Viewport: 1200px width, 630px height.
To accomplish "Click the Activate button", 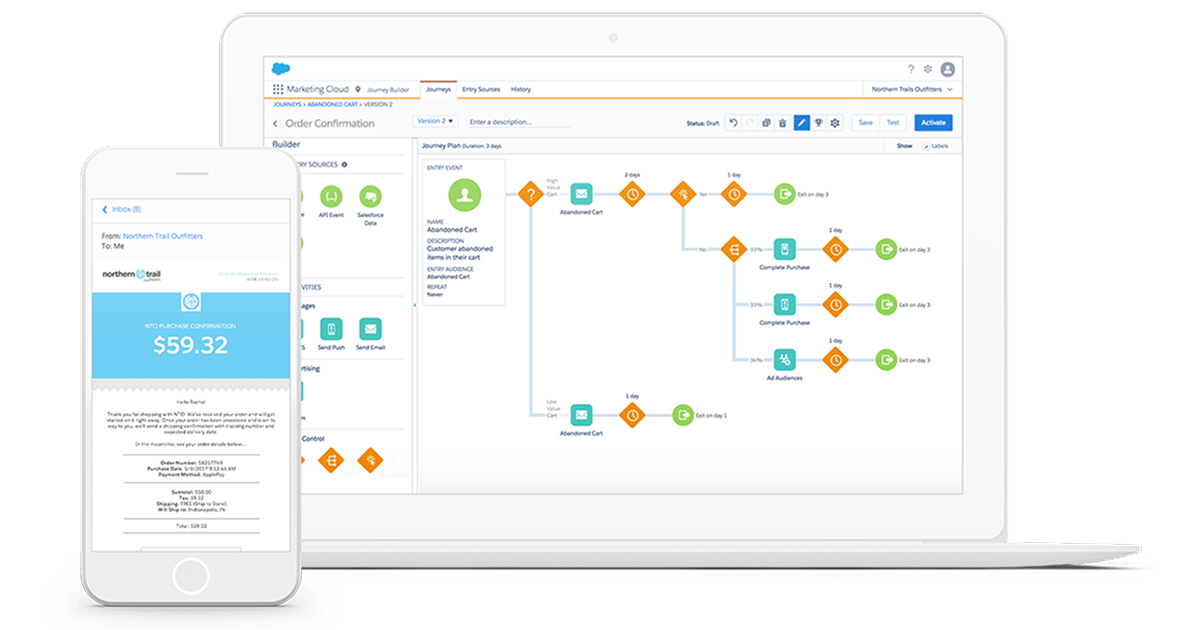I will pos(933,122).
